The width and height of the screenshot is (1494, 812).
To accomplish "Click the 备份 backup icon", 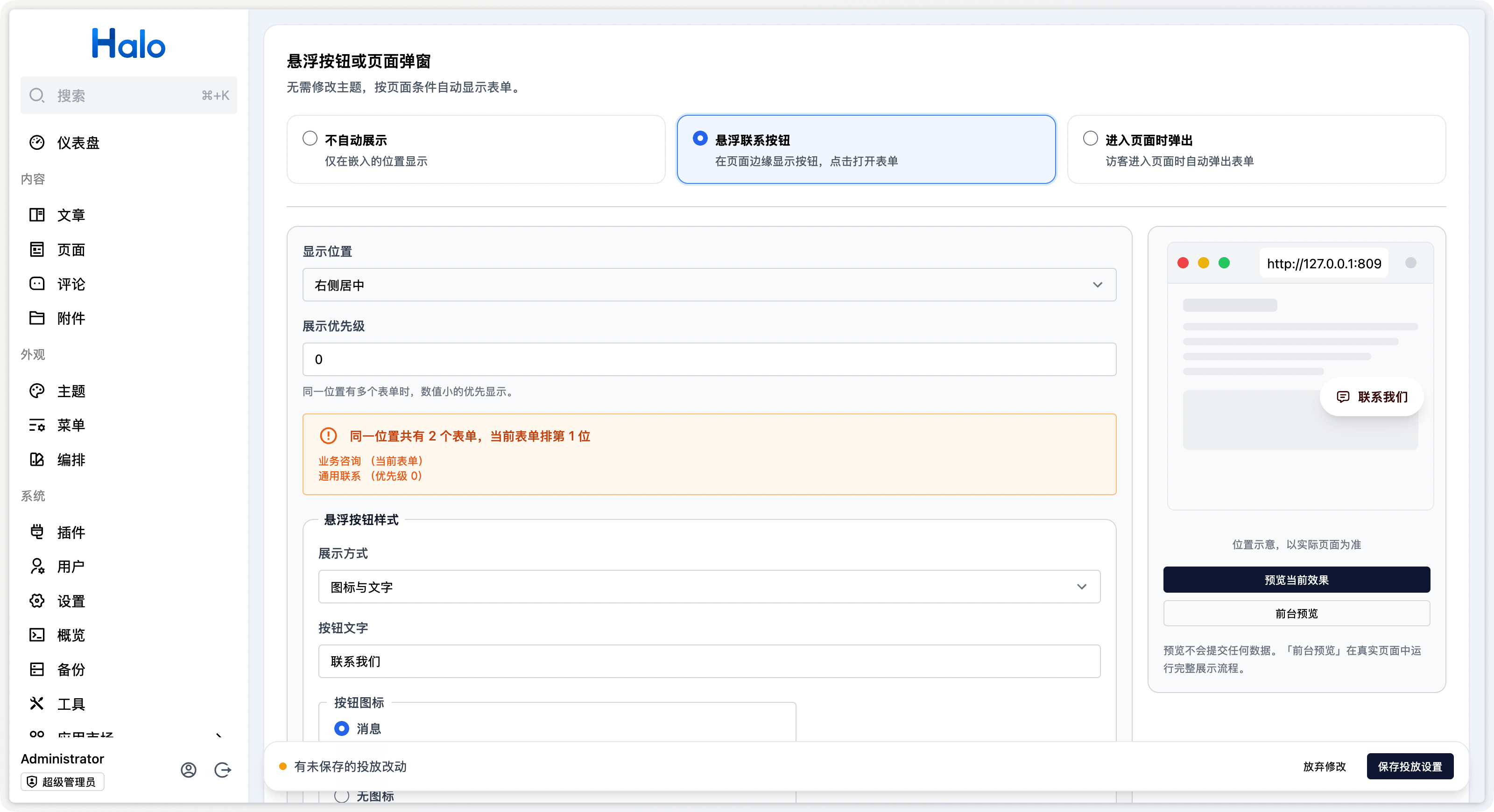I will tap(37, 669).
